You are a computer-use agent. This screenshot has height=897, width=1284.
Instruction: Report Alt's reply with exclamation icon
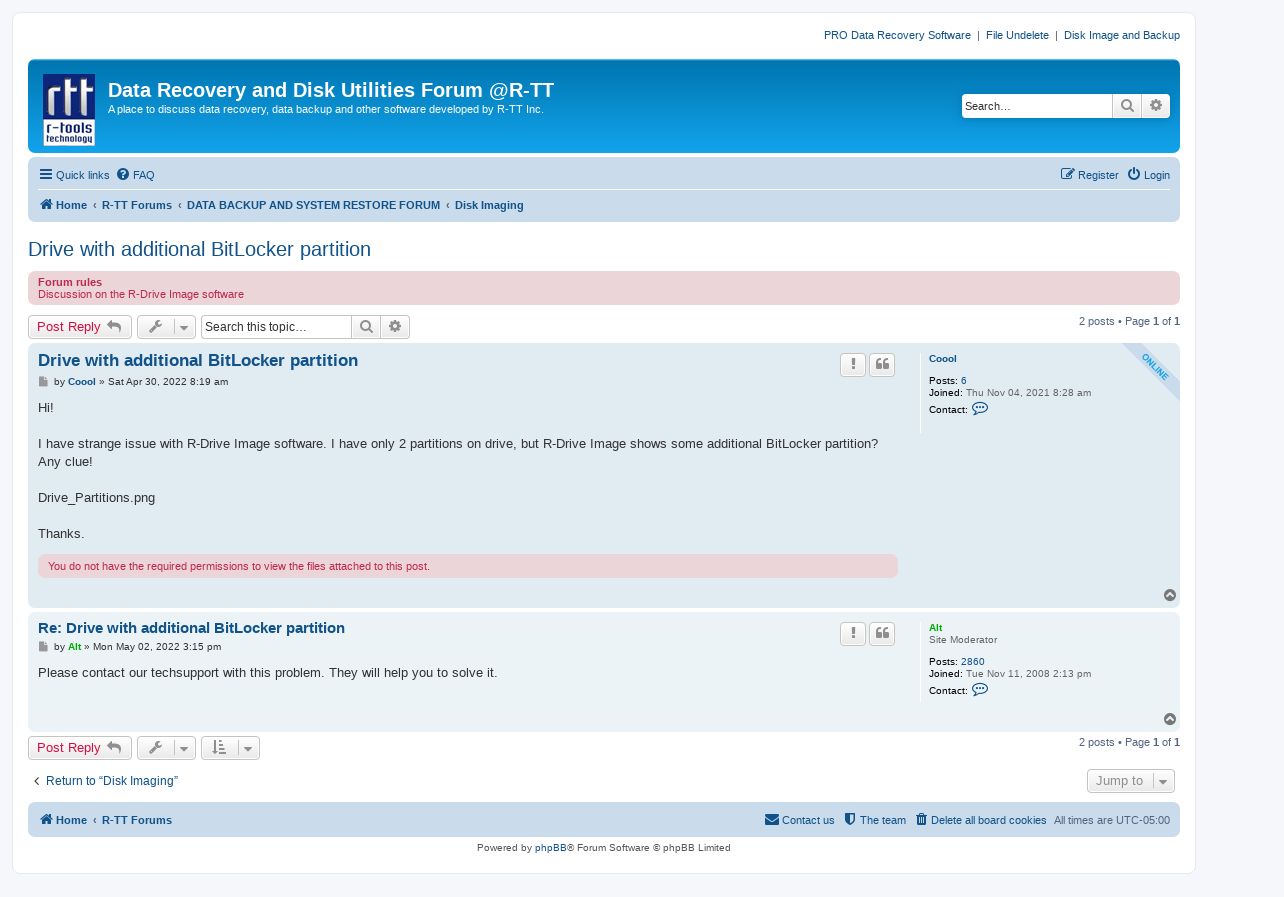coord(853,634)
